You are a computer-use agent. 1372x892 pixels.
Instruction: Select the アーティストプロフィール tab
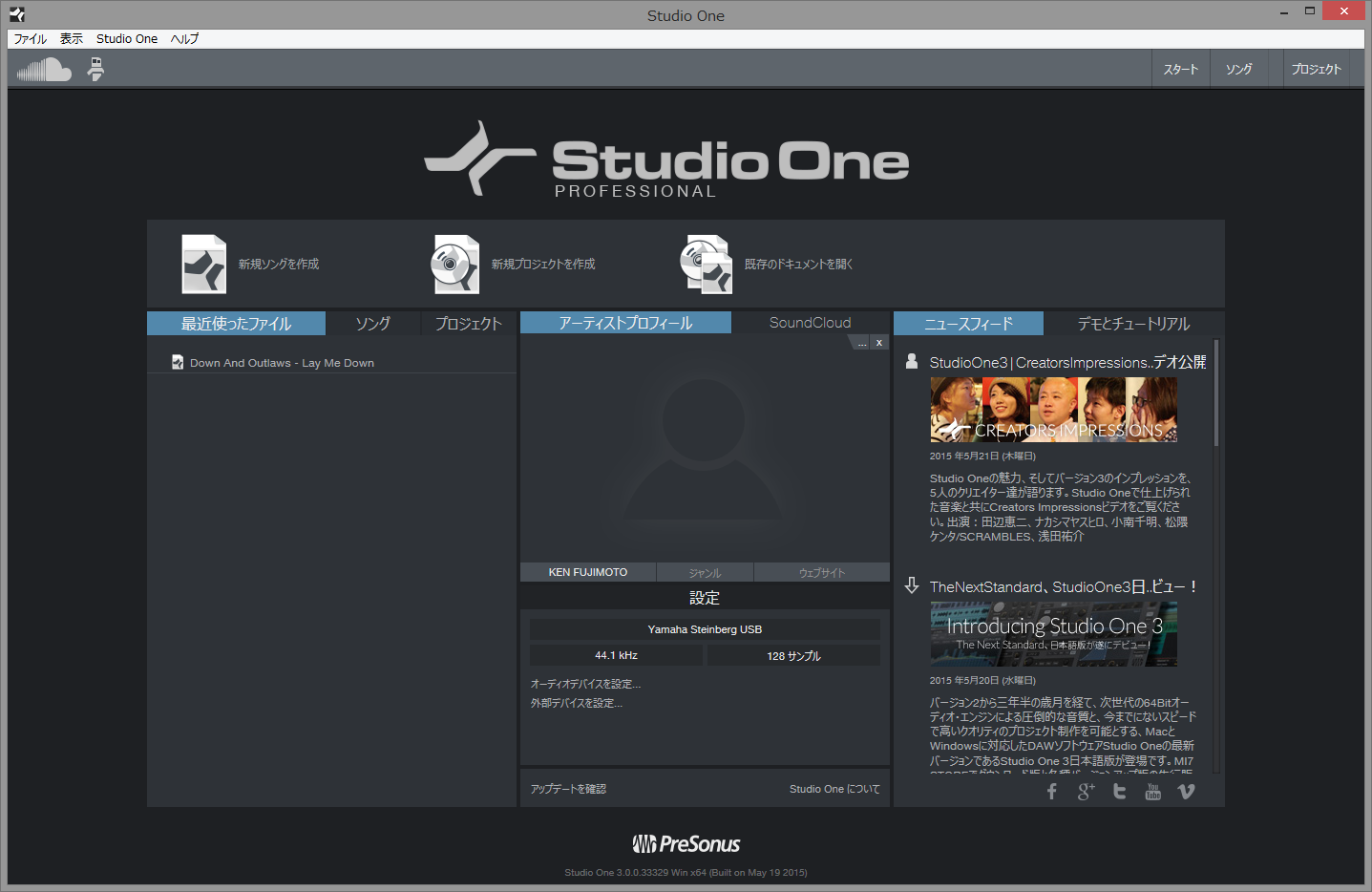click(x=625, y=323)
